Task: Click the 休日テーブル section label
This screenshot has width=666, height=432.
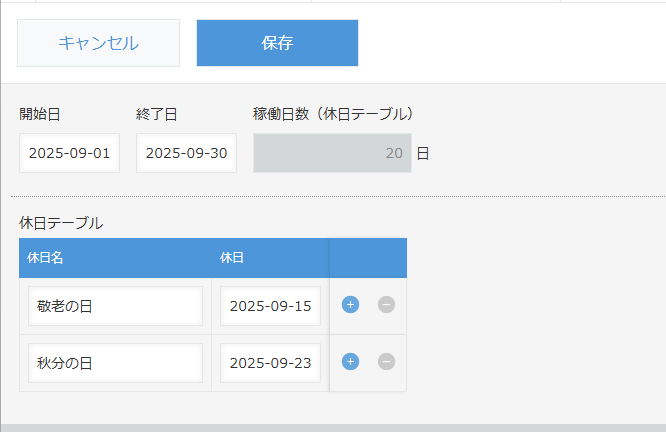Action: pos(61,223)
